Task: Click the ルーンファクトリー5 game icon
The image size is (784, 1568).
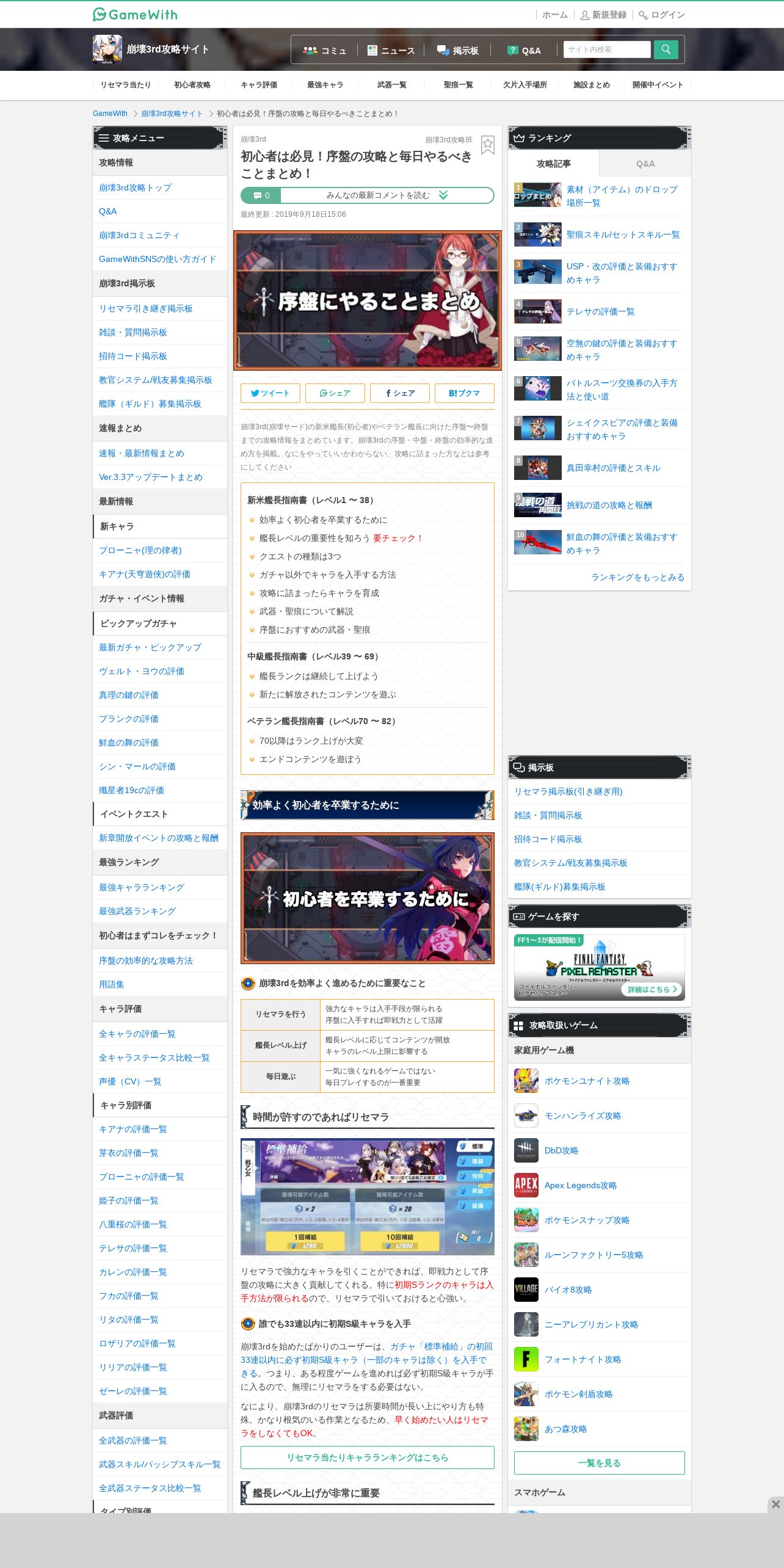Action: point(526,1255)
